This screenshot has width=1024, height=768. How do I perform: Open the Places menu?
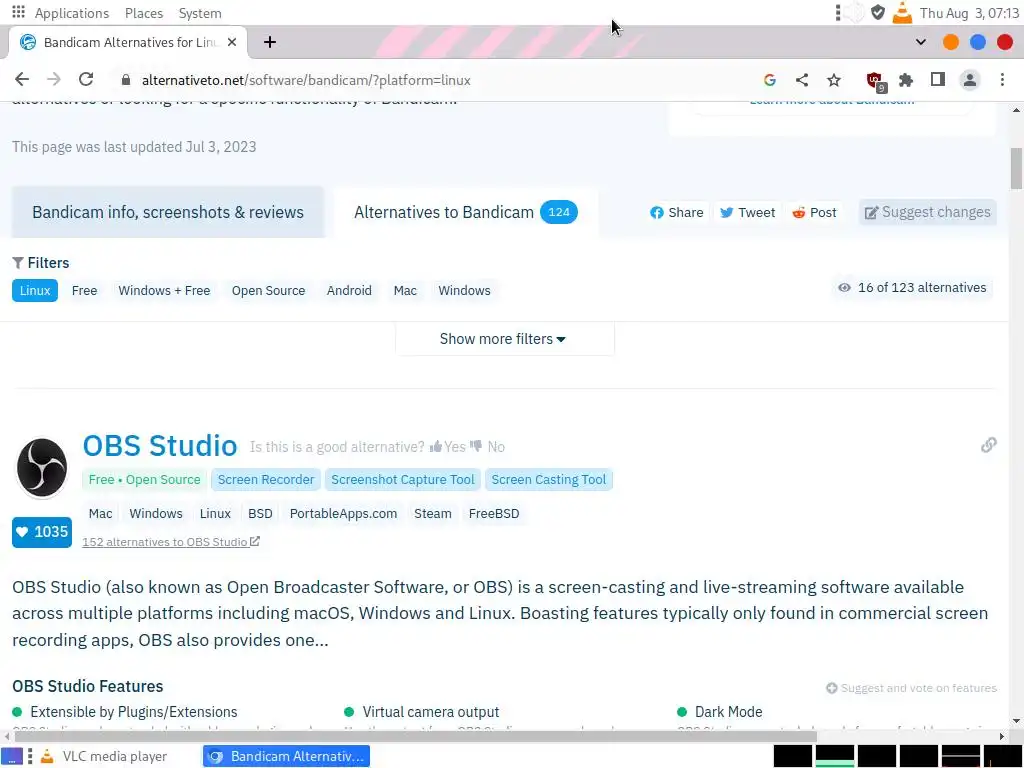(144, 13)
